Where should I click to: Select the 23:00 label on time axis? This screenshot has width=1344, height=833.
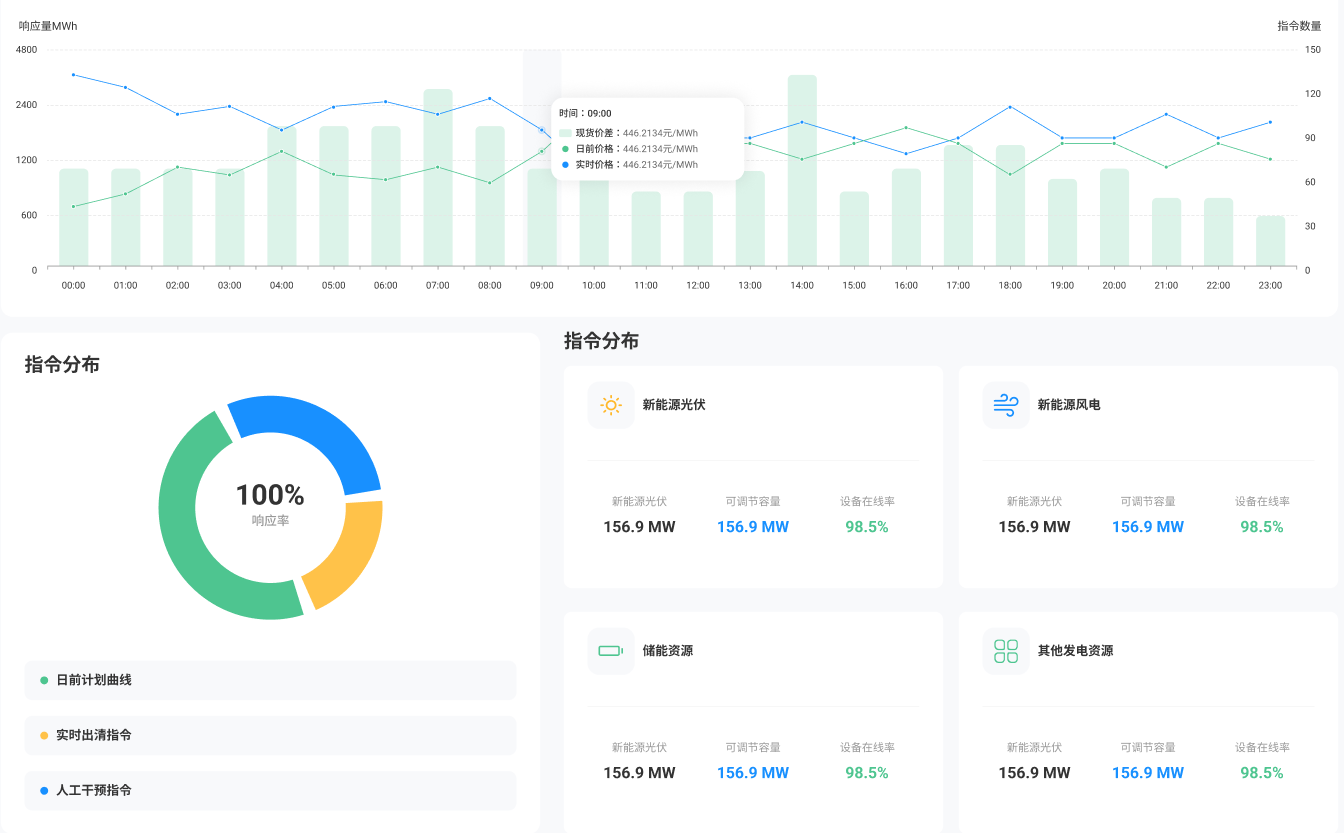click(x=1270, y=285)
